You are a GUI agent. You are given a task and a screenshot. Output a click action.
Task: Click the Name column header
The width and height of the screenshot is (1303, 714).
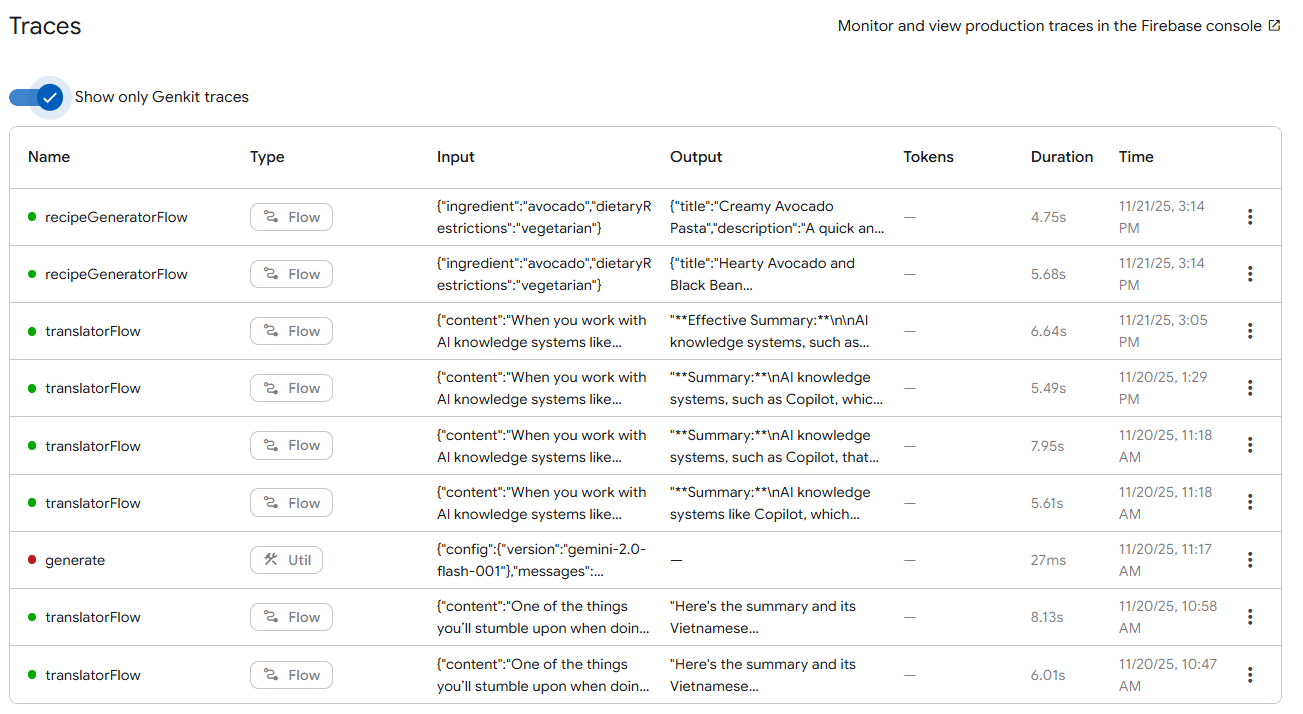[49, 157]
